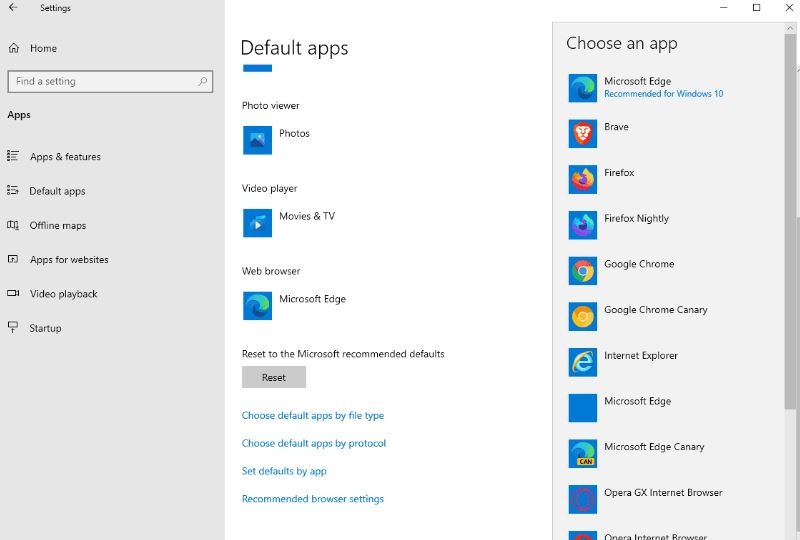This screenshot has height=540, width=800.
Task: Select the Brave browser icon
Action: [583, 134]
